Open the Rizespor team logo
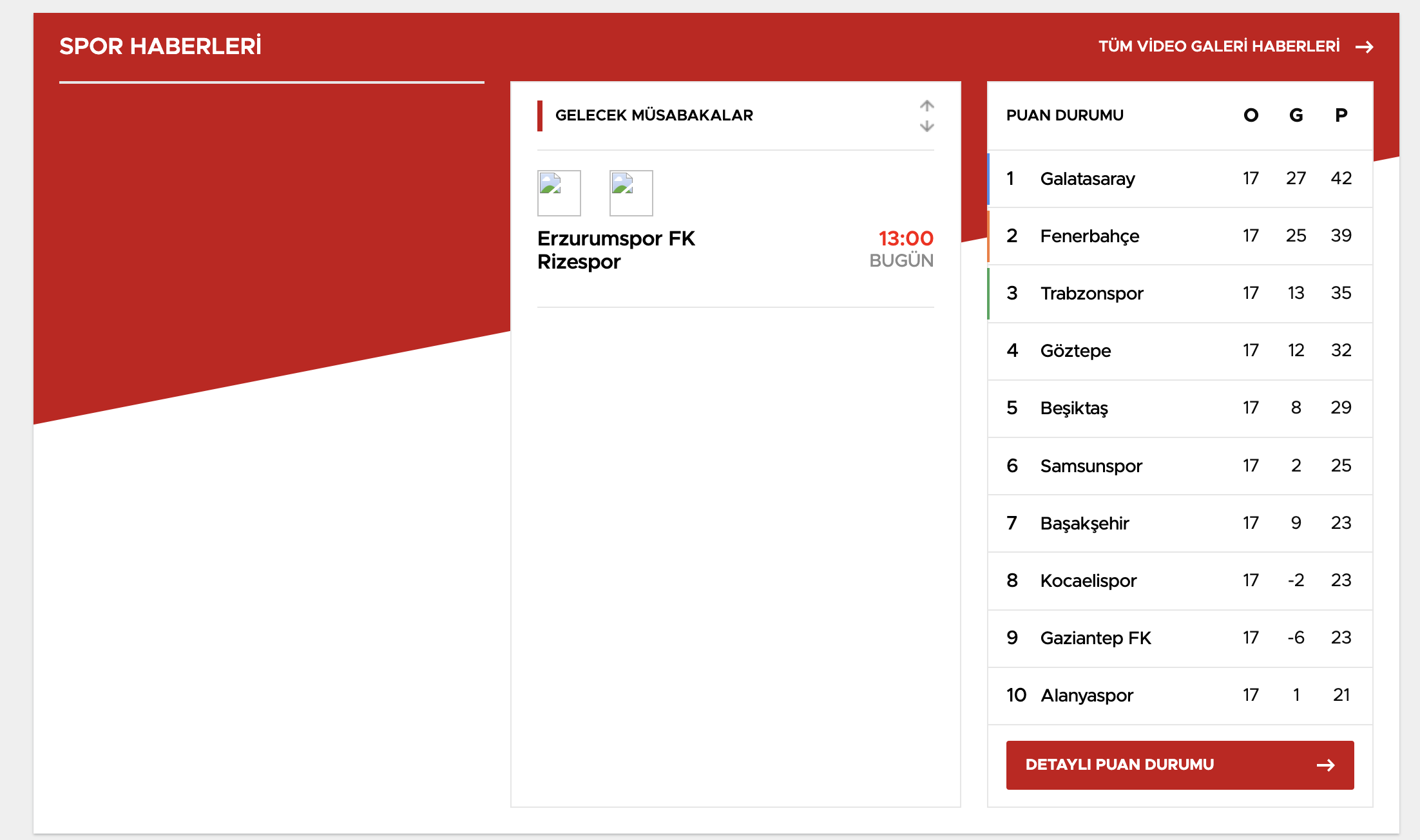Screen dimensions: 1420x840 pyautogui.click(x=631, y=193)
